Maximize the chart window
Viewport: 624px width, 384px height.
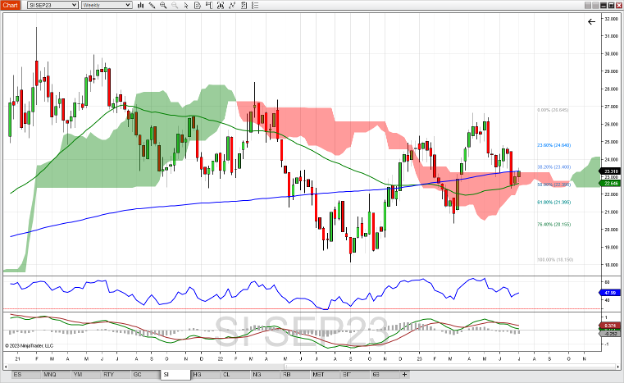[x=611, y=5]
